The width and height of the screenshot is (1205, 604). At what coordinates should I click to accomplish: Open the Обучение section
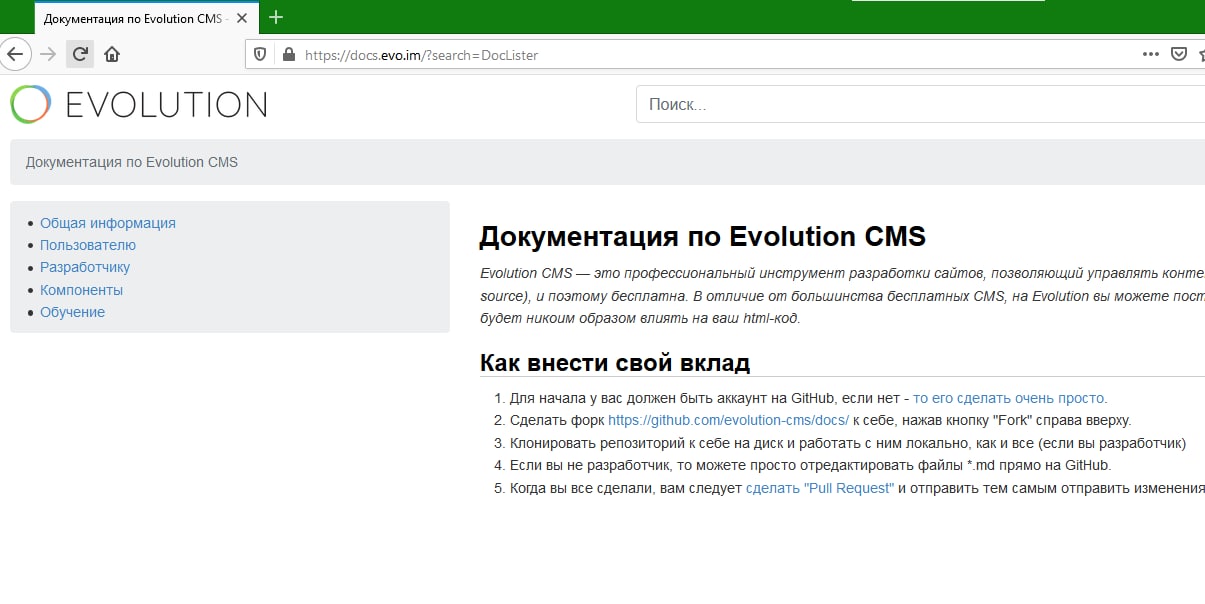coord(73,312)
